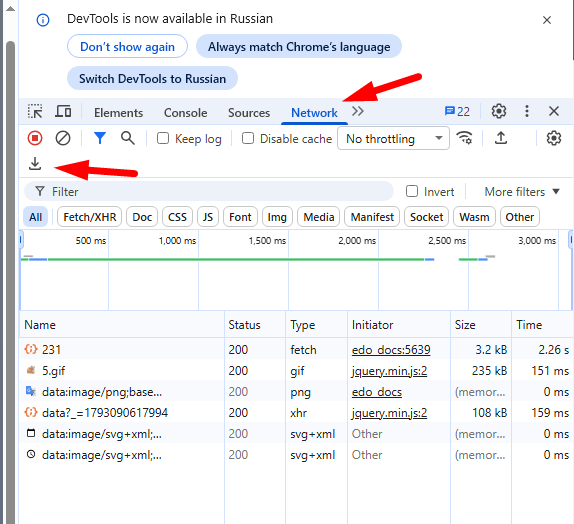
Task: Import HAR file with upload icon
Action: click(501, 138)
